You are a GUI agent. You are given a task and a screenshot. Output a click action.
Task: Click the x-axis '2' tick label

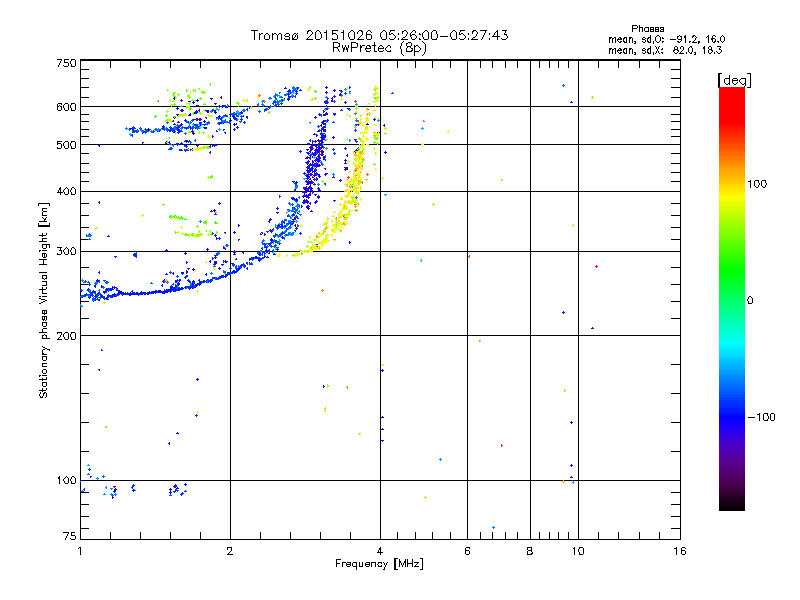(x=230, y=551)
